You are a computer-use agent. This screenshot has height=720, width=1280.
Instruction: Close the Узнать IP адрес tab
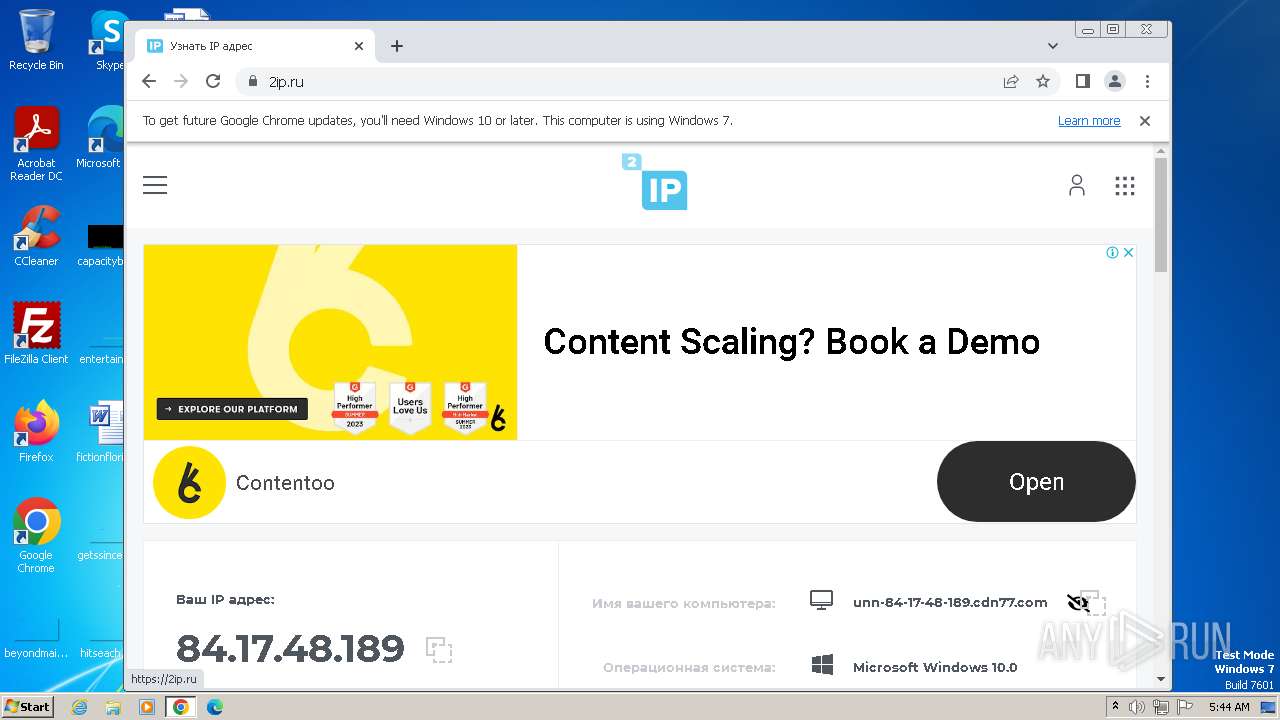tap(359, 46)
